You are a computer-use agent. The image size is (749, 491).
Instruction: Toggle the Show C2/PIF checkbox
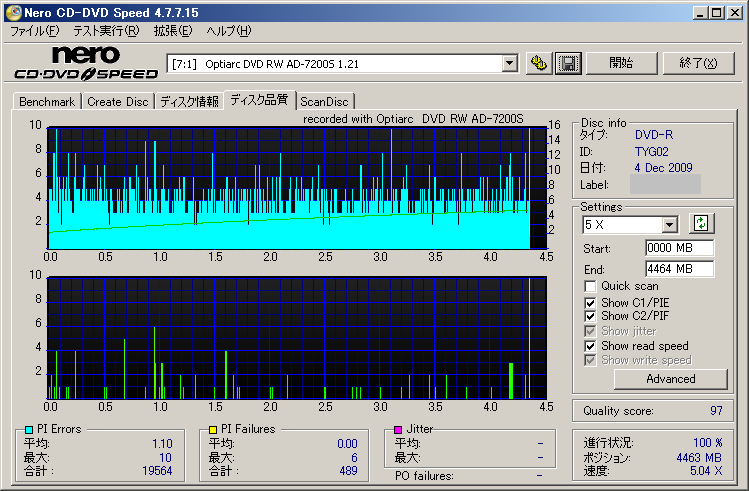tap(590, 316)
